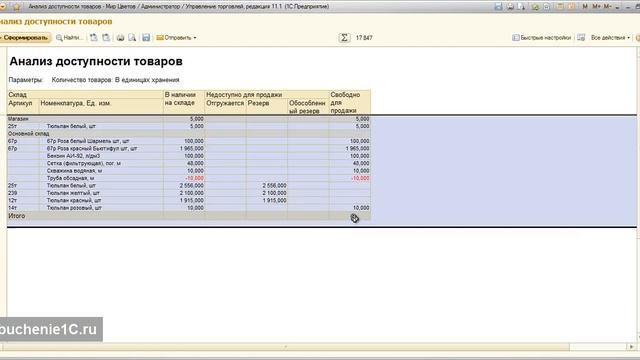Click the orange icon right of the calendar
This screenshot has height=360, width=640.
point(571,7)
